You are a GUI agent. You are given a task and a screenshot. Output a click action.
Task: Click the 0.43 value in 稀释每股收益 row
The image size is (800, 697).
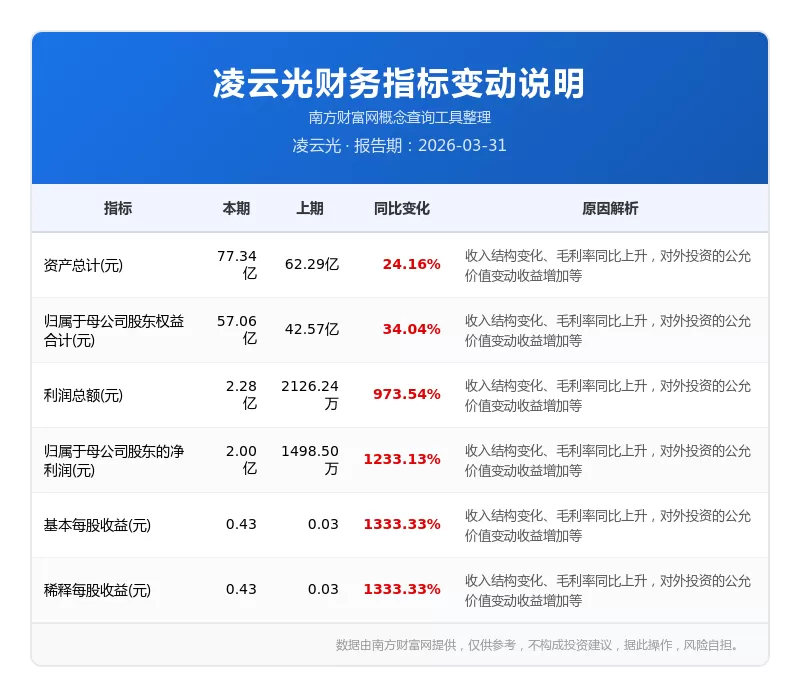(241, 589)
